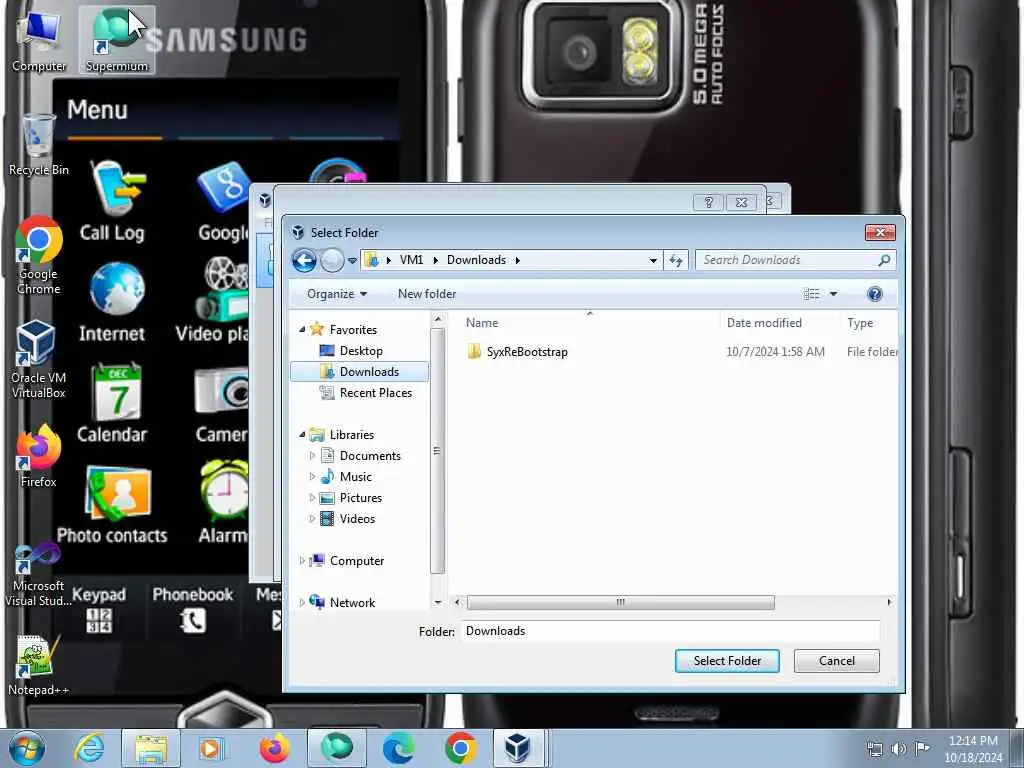Open Firefox desktop shortcut

[39, 456]
